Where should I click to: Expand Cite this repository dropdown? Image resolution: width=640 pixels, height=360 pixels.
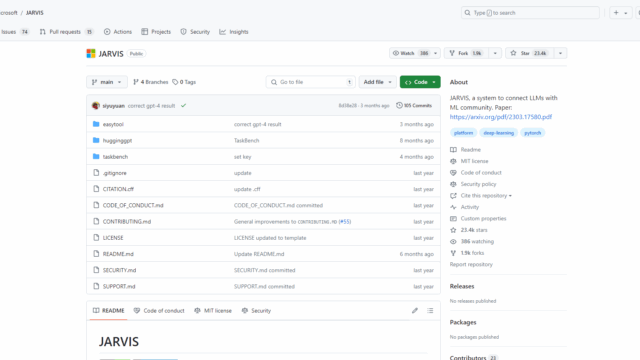click(481, 196)
